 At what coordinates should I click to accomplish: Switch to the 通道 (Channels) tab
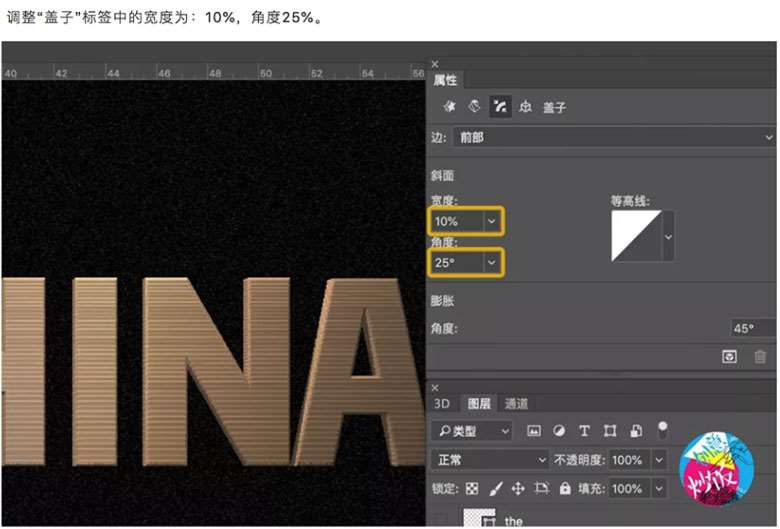click(x=516, y=404)
